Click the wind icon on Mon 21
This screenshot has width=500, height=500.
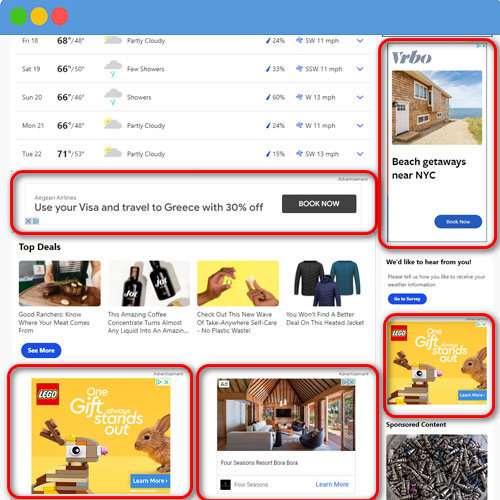pyautogui.click(x=299, y=125)
